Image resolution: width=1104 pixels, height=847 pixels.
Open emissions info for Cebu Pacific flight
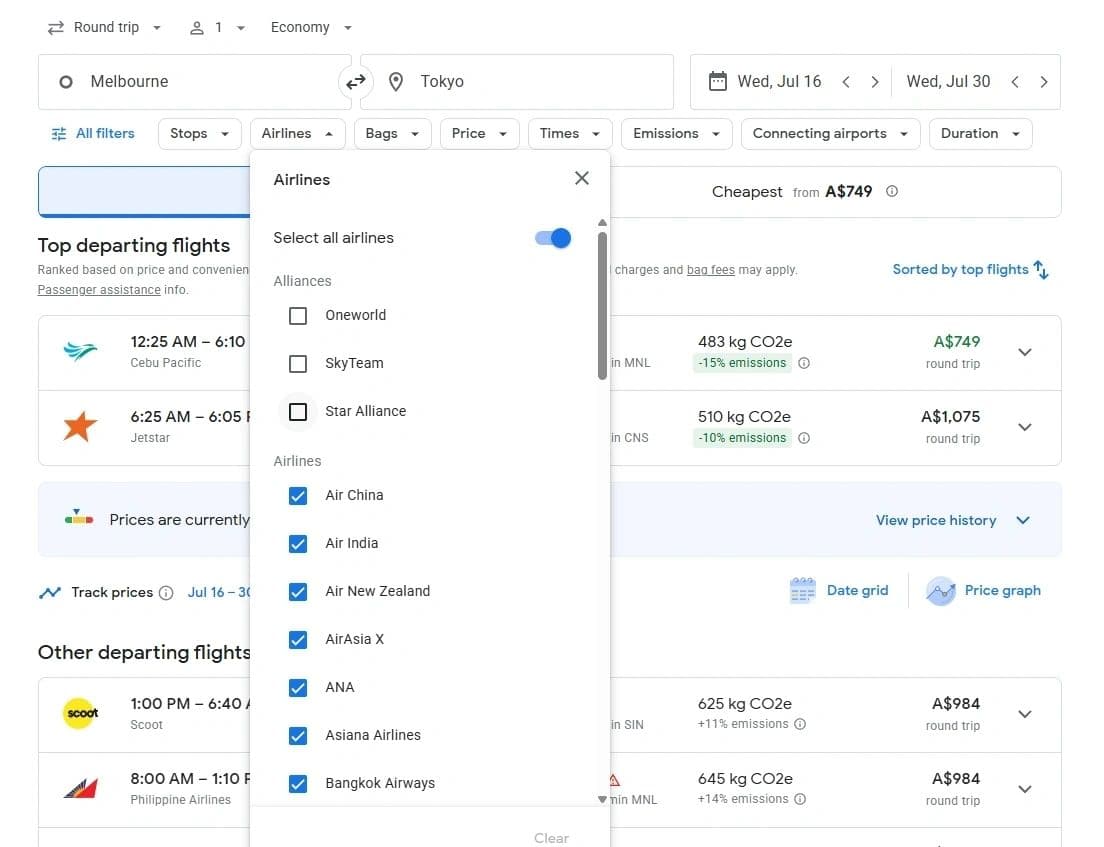tap(803, 363)
